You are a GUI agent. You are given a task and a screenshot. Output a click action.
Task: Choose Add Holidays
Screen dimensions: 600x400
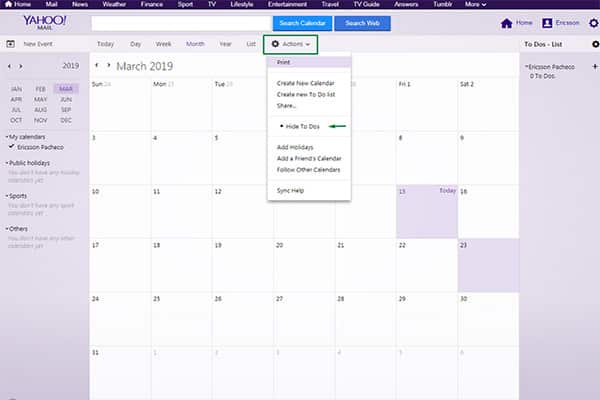(295, 147)
